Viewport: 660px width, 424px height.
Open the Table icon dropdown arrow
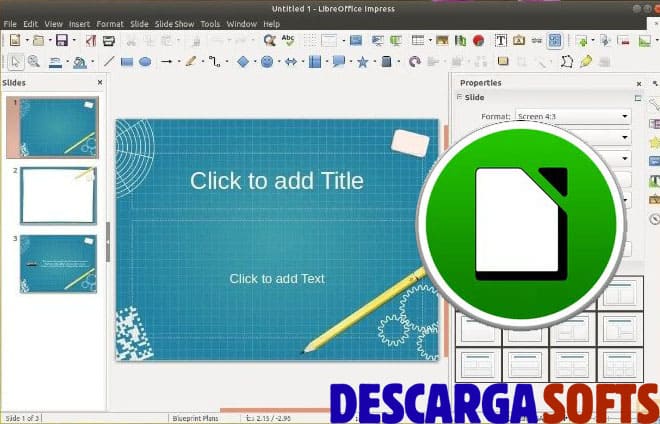pyautogui.click(x=430, y=40)
